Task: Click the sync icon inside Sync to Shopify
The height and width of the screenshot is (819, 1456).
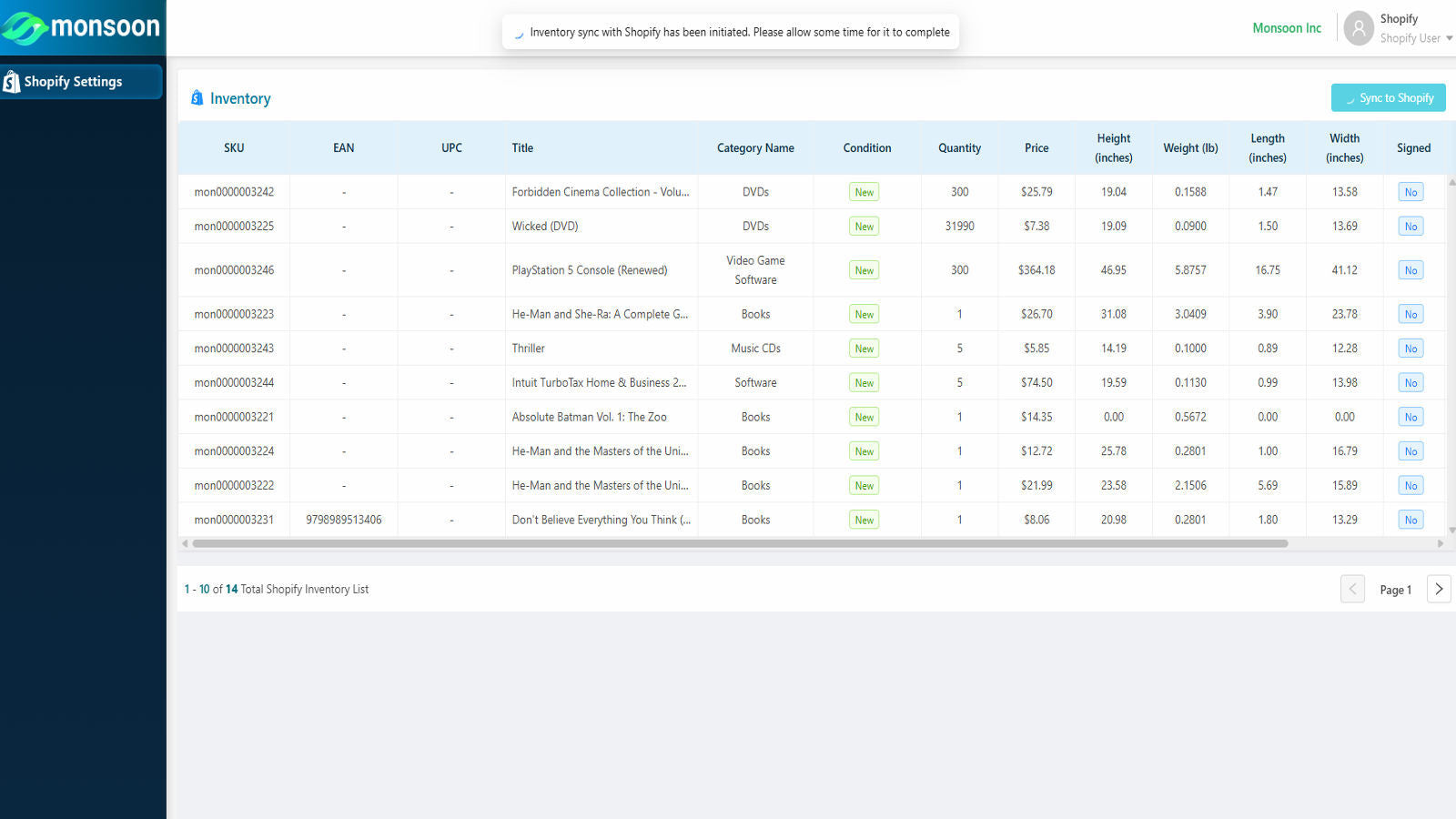Action: coord(1350,97)
